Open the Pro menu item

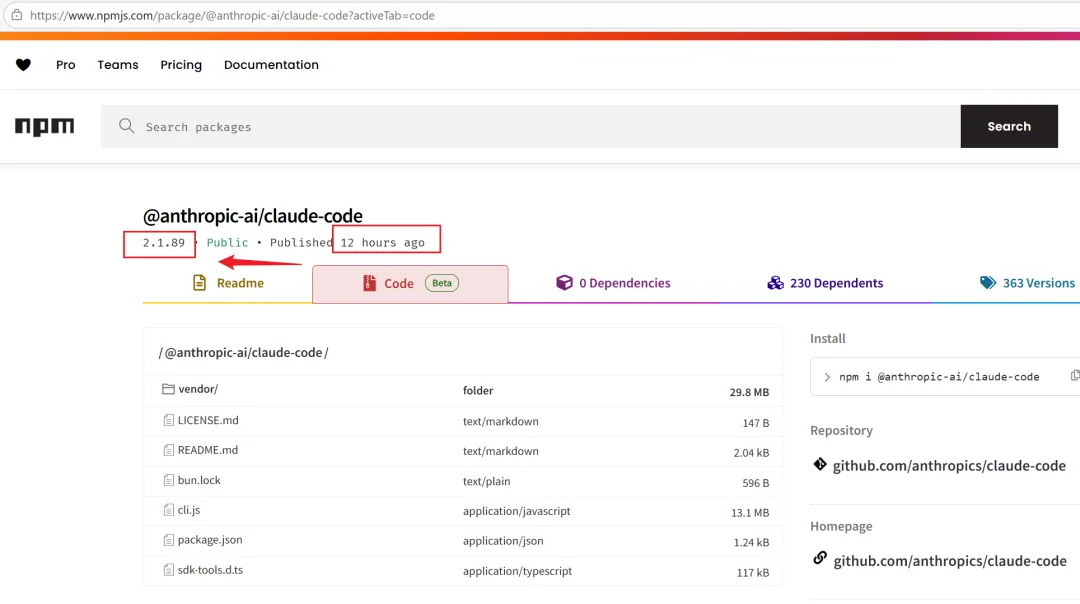tap(65, 65)
